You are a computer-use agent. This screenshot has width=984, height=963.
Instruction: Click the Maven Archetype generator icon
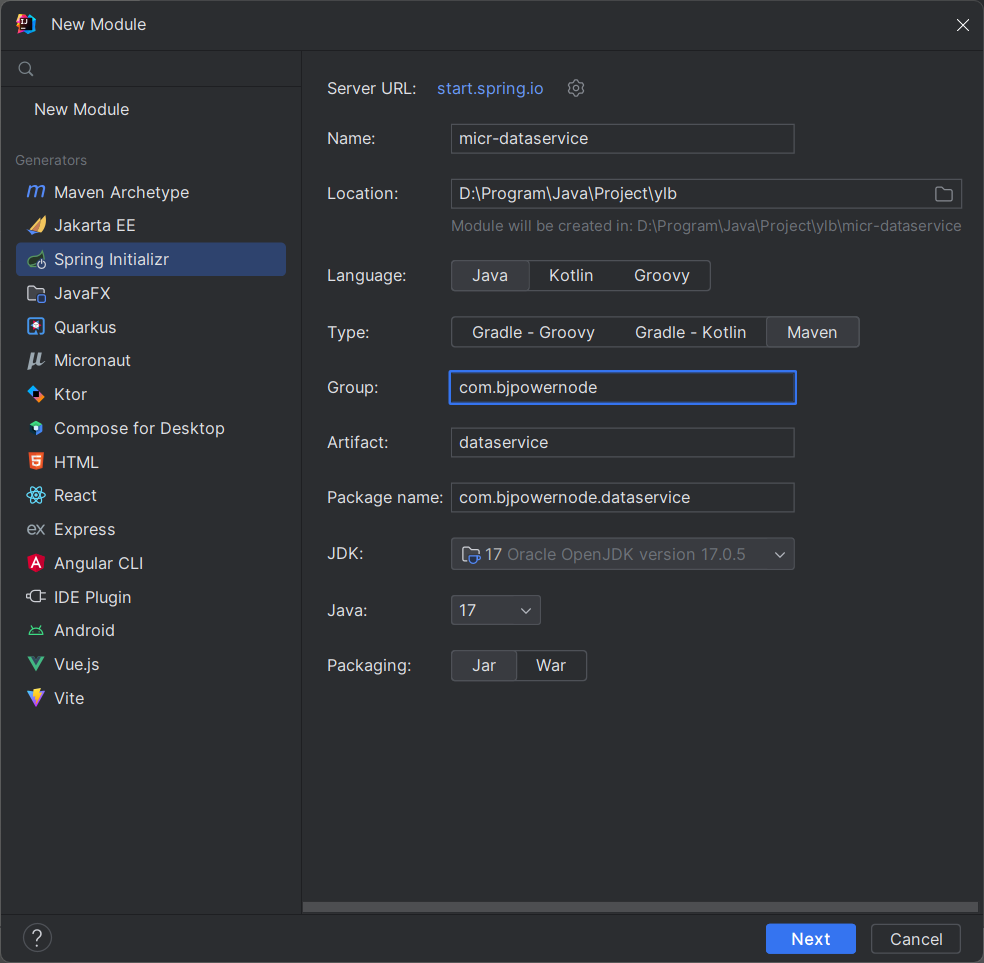36,191
